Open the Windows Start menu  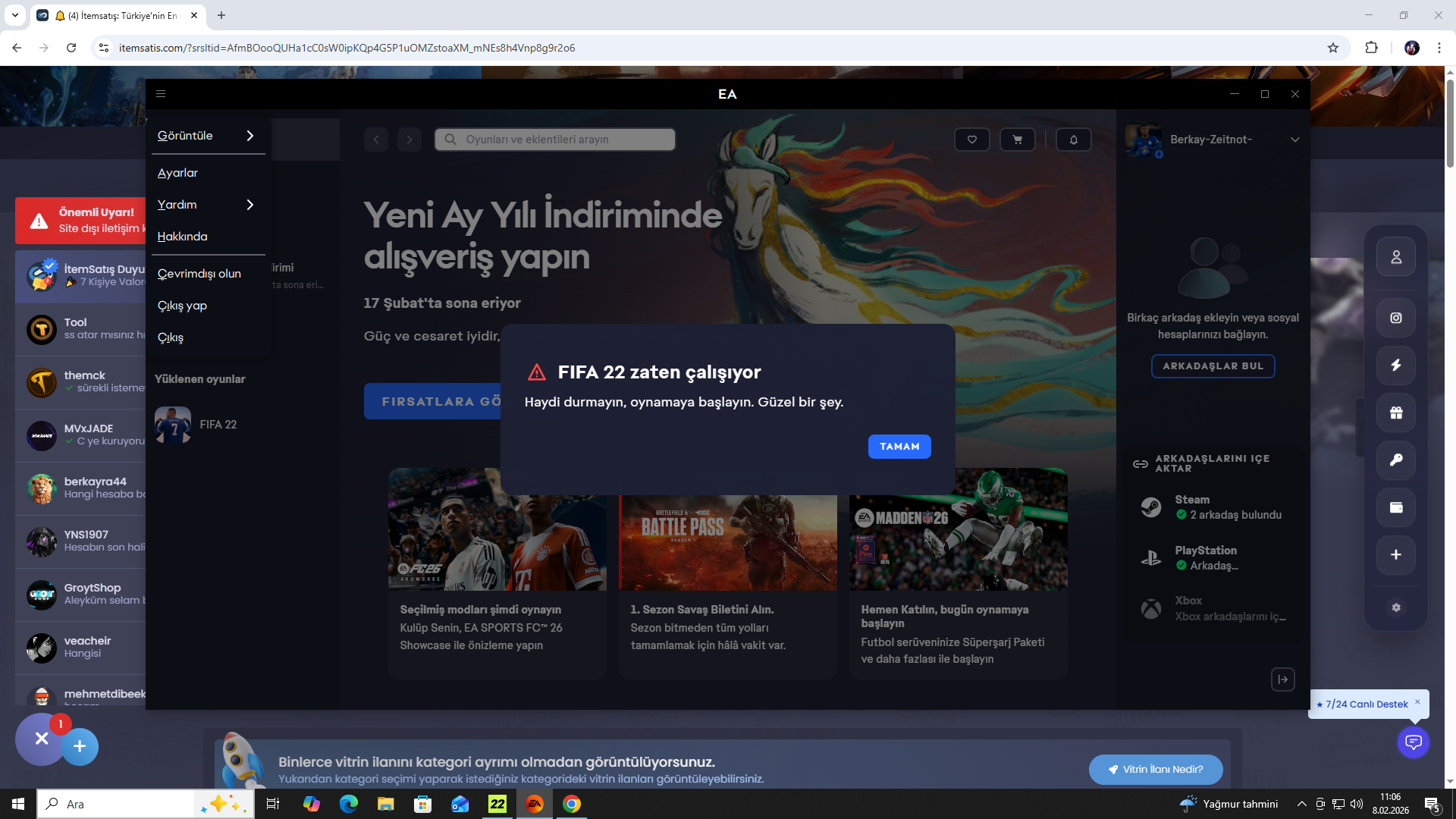coord(18,804)
